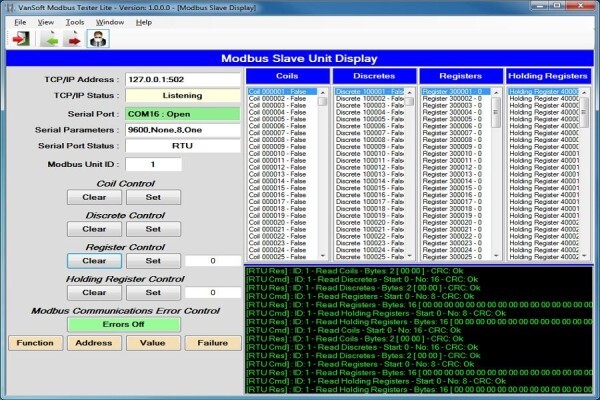Click the Coils list scrollbar thumb

[323, 101]
